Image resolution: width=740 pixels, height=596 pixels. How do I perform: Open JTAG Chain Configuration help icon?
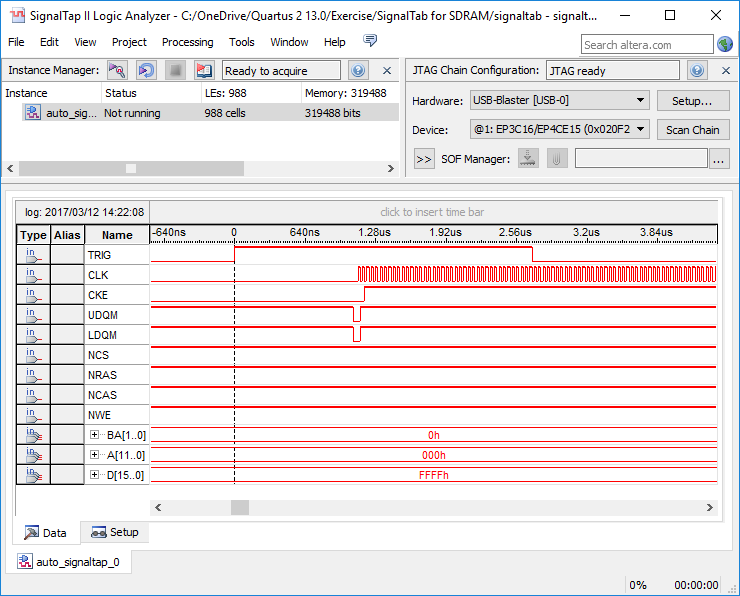pos(697,71)
